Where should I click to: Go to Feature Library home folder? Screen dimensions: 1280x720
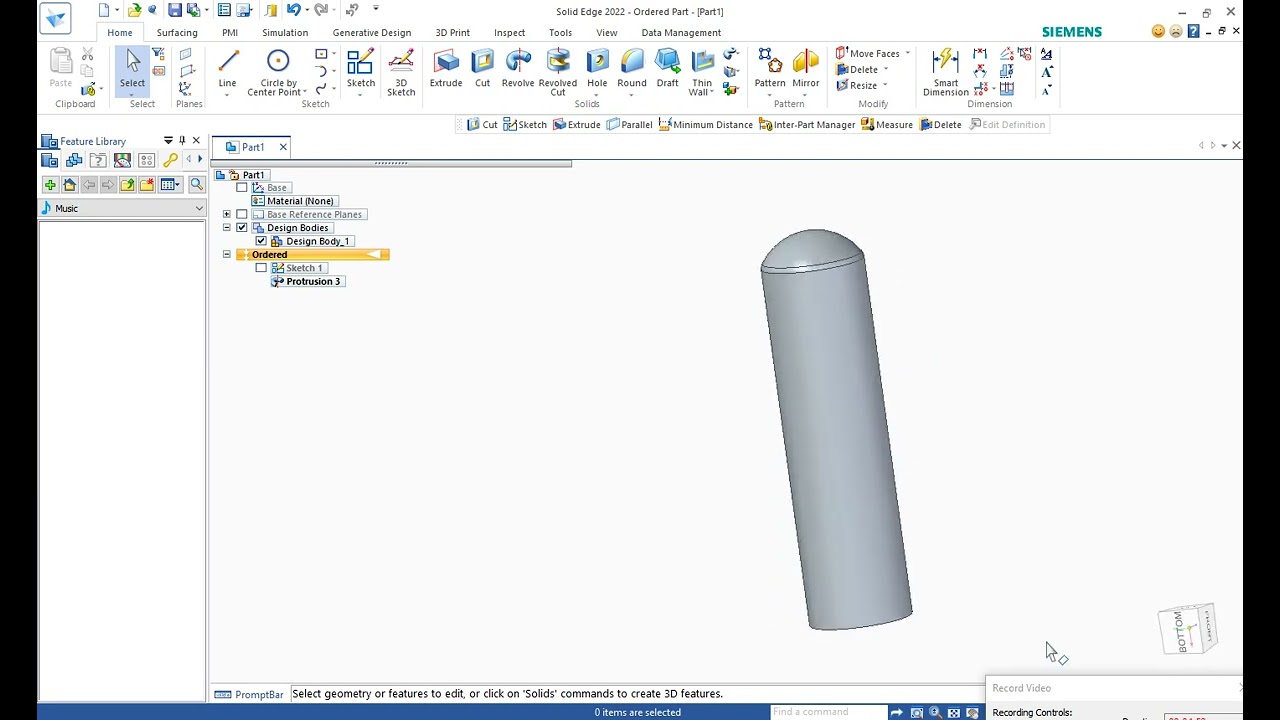pyautogui.click(x=69, y=185)
